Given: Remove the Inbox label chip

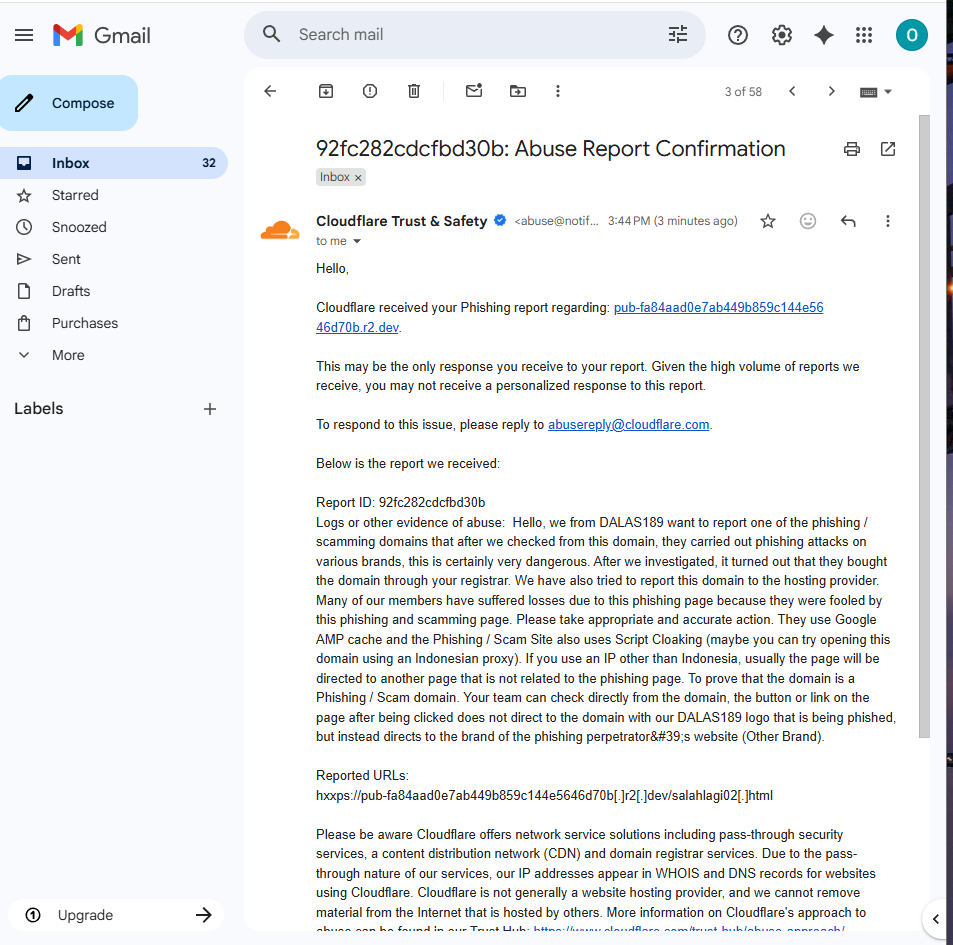Looking at the screenshot, I should pos(358,177).
